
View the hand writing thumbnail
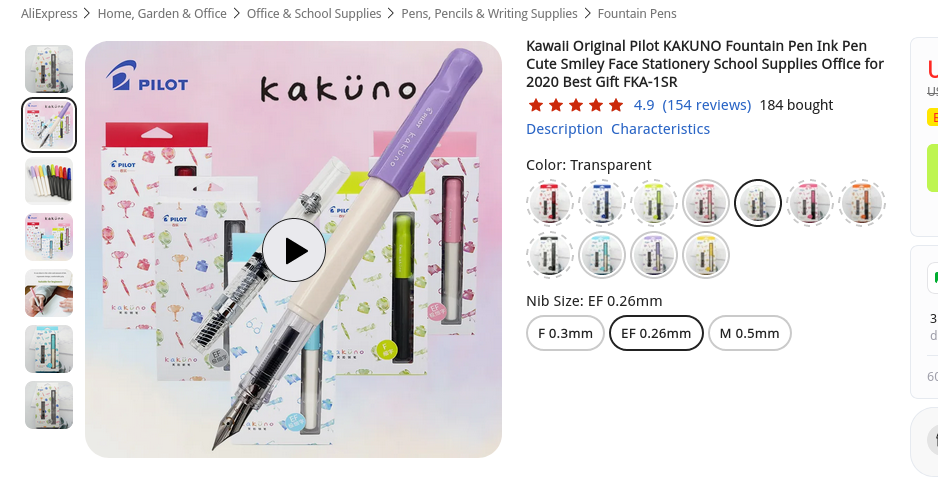49,293
